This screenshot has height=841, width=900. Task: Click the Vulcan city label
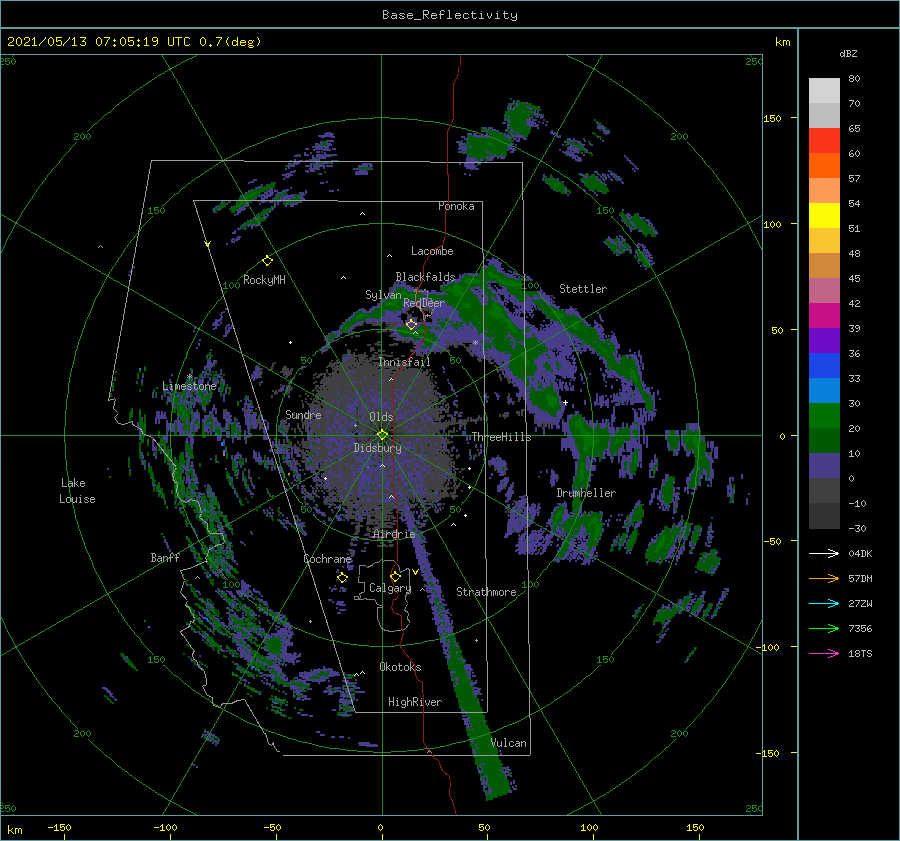click(x=509, y=743)
